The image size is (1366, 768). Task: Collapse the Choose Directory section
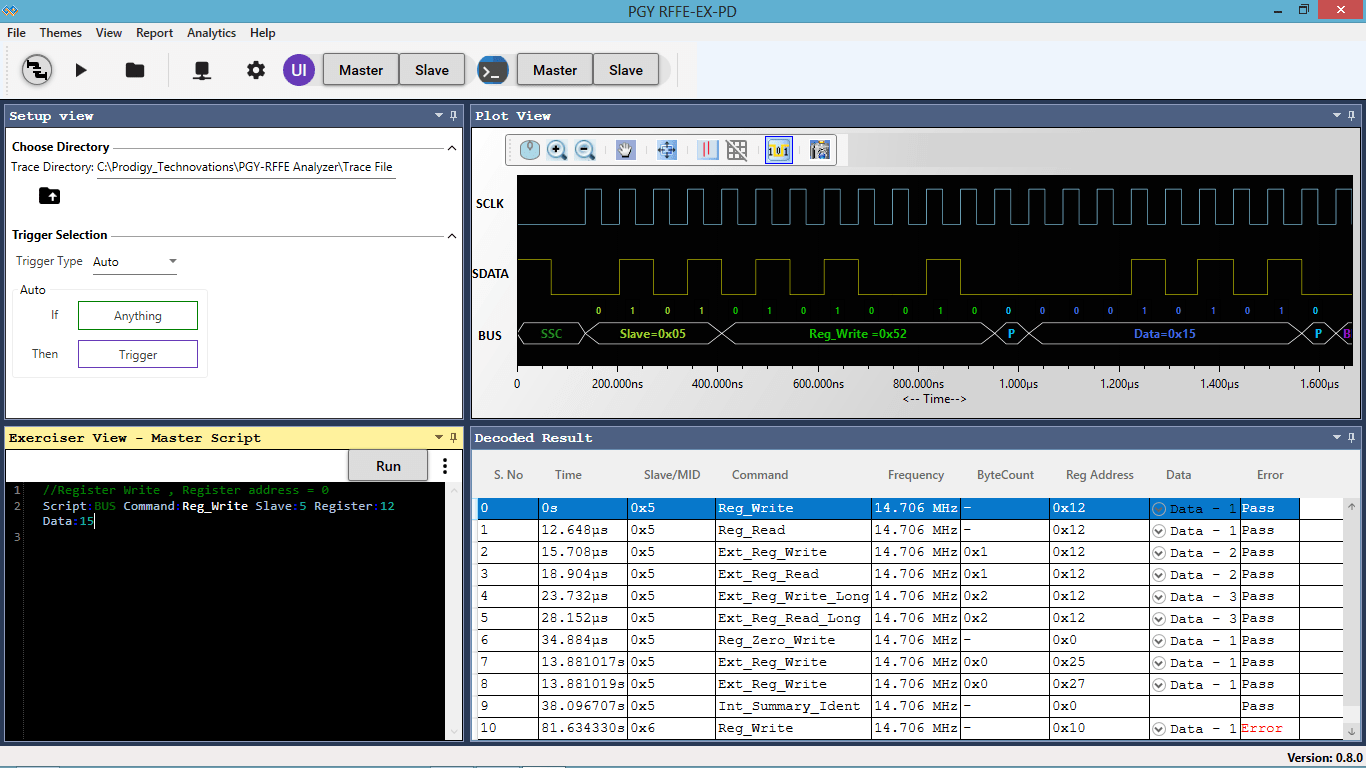(x=452, y=148)
